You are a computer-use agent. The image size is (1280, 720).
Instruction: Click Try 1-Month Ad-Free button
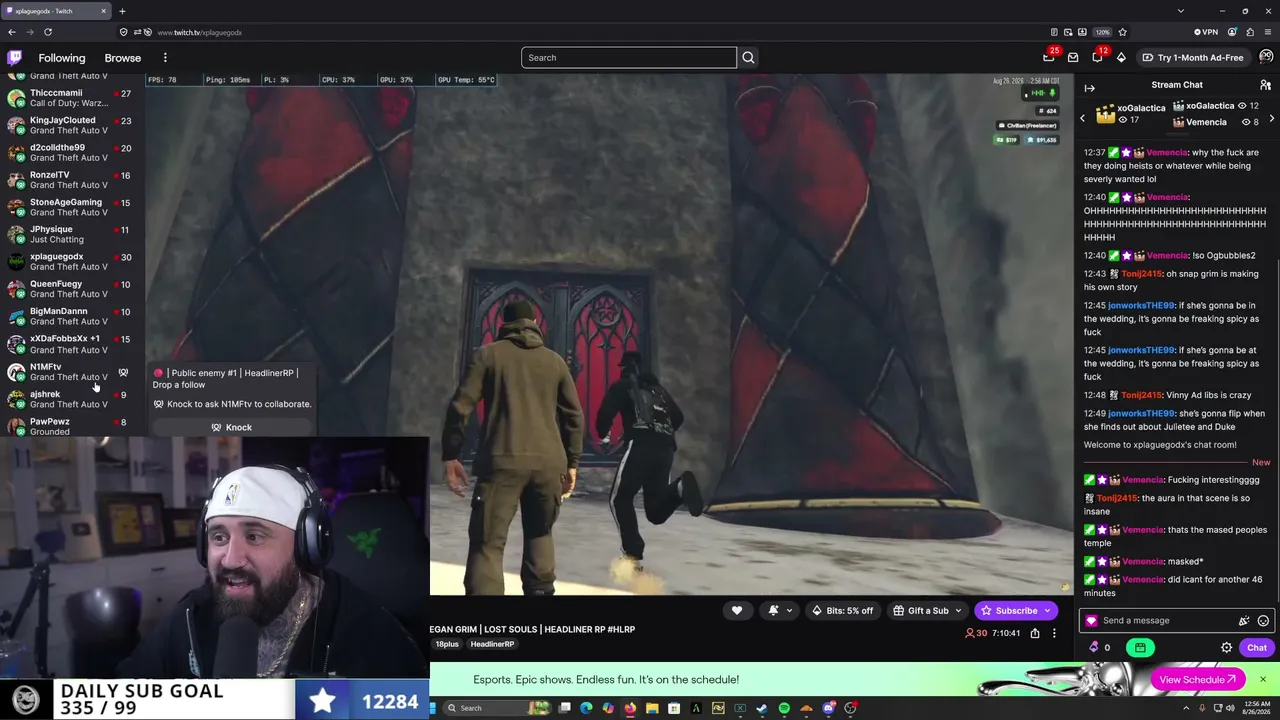[x=1193, y=58]
